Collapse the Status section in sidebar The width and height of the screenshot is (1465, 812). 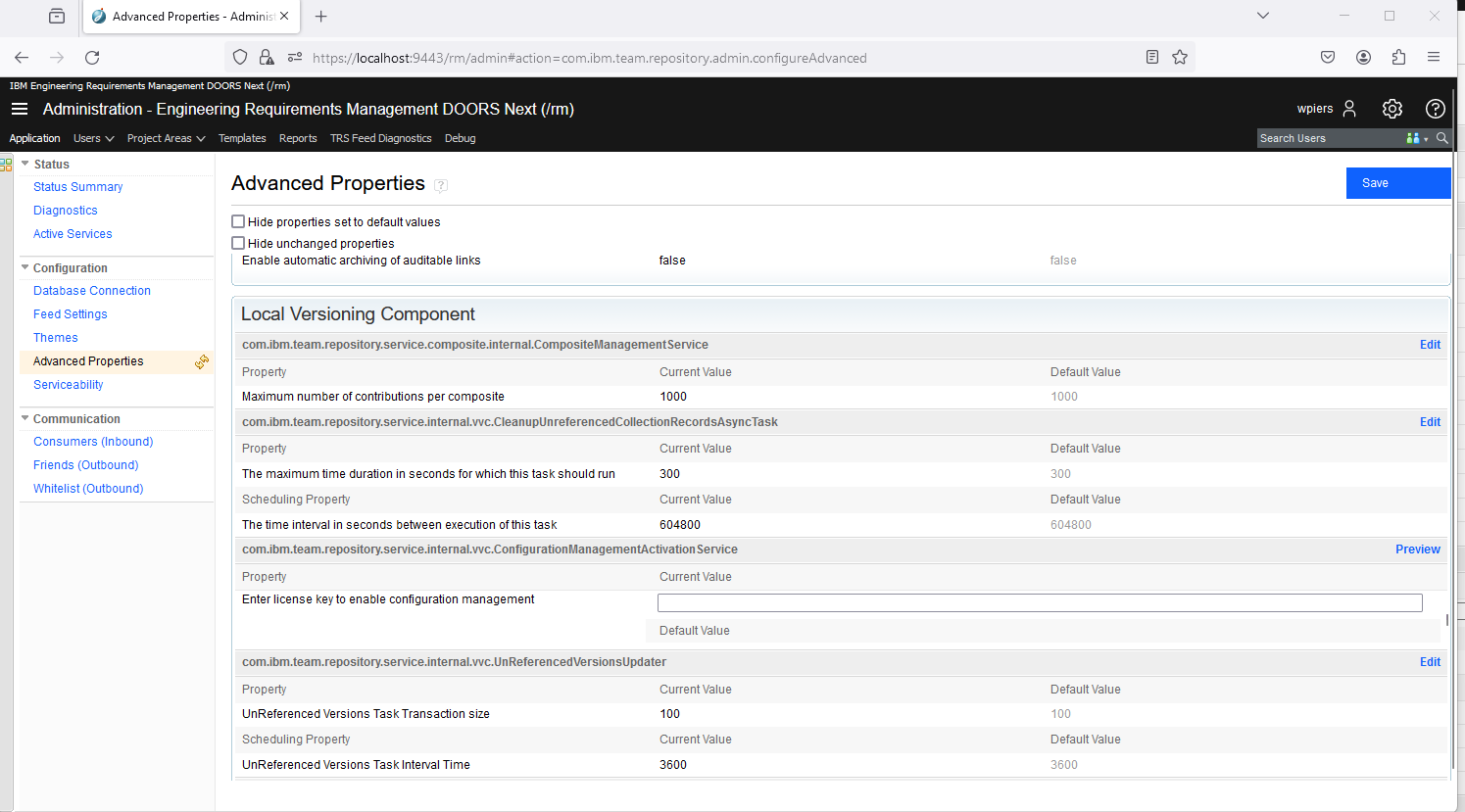(25, 164)
